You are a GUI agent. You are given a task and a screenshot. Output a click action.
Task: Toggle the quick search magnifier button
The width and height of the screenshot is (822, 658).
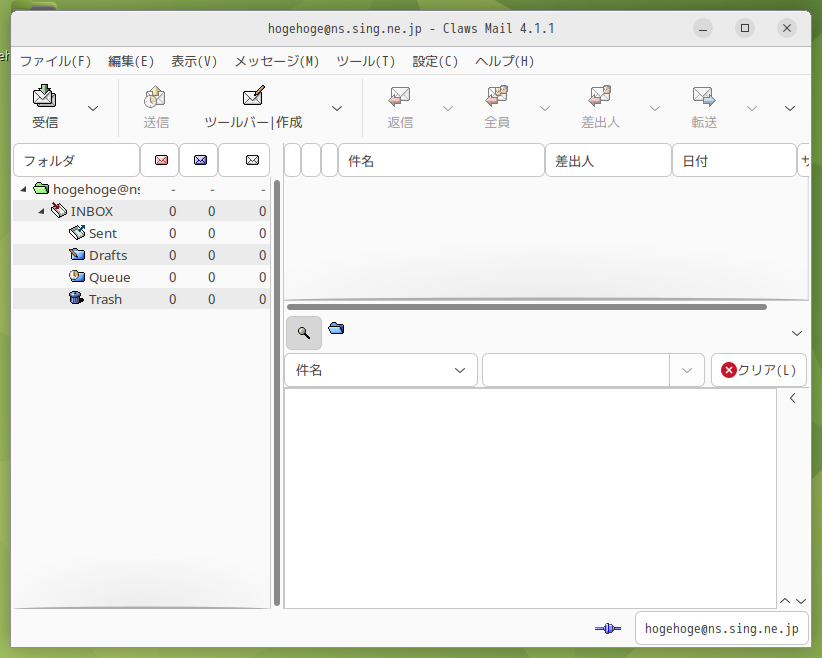[x=304, y=333]
